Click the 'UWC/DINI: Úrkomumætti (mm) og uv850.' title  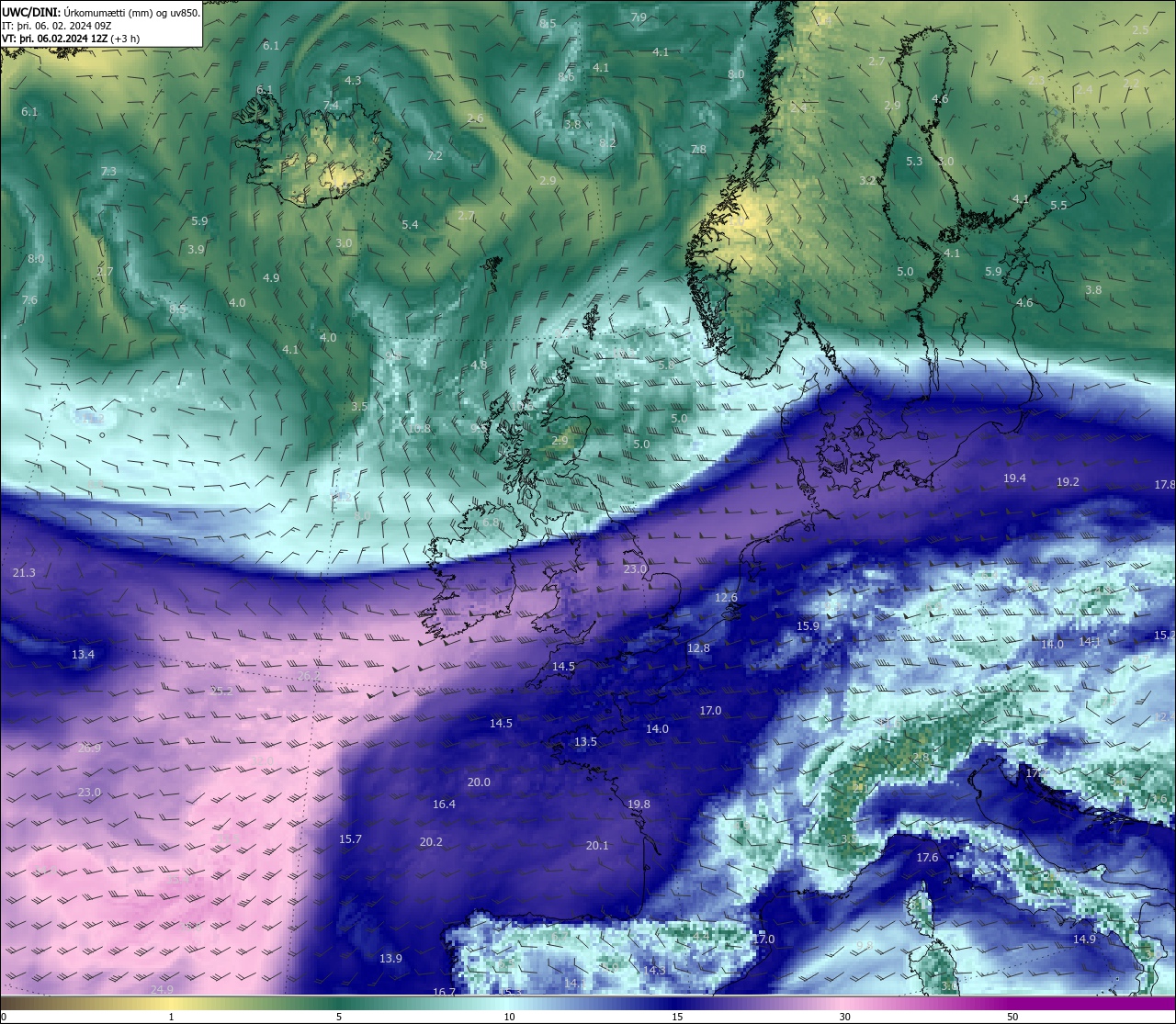[x=101, y=13]
